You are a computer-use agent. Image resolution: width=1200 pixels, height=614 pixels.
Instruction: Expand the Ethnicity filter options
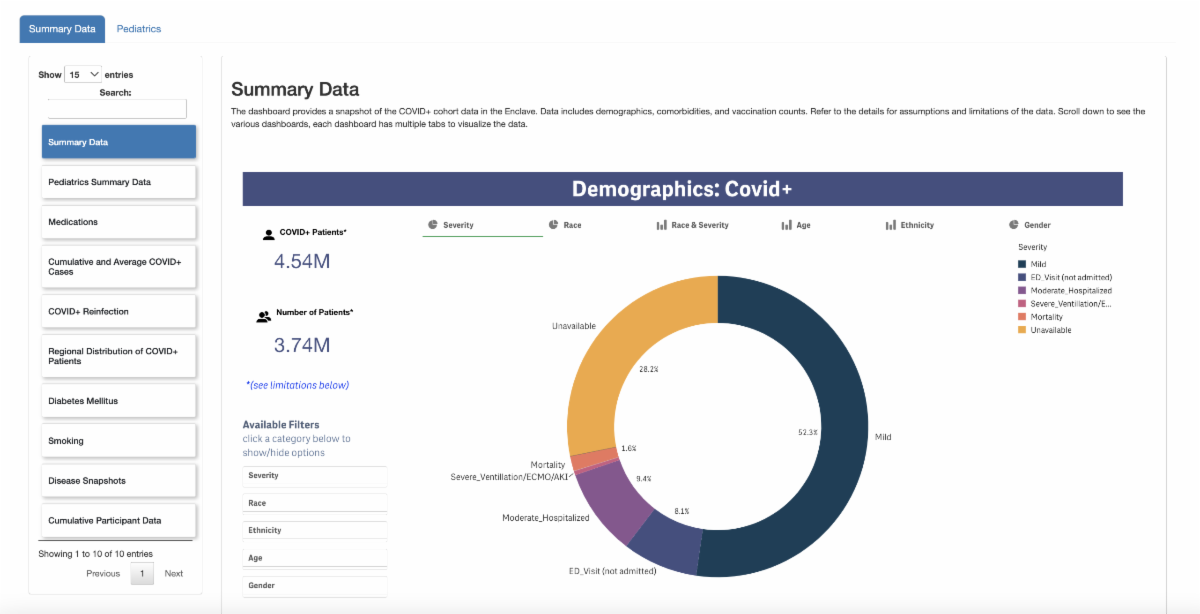click(x=314, y=531)
